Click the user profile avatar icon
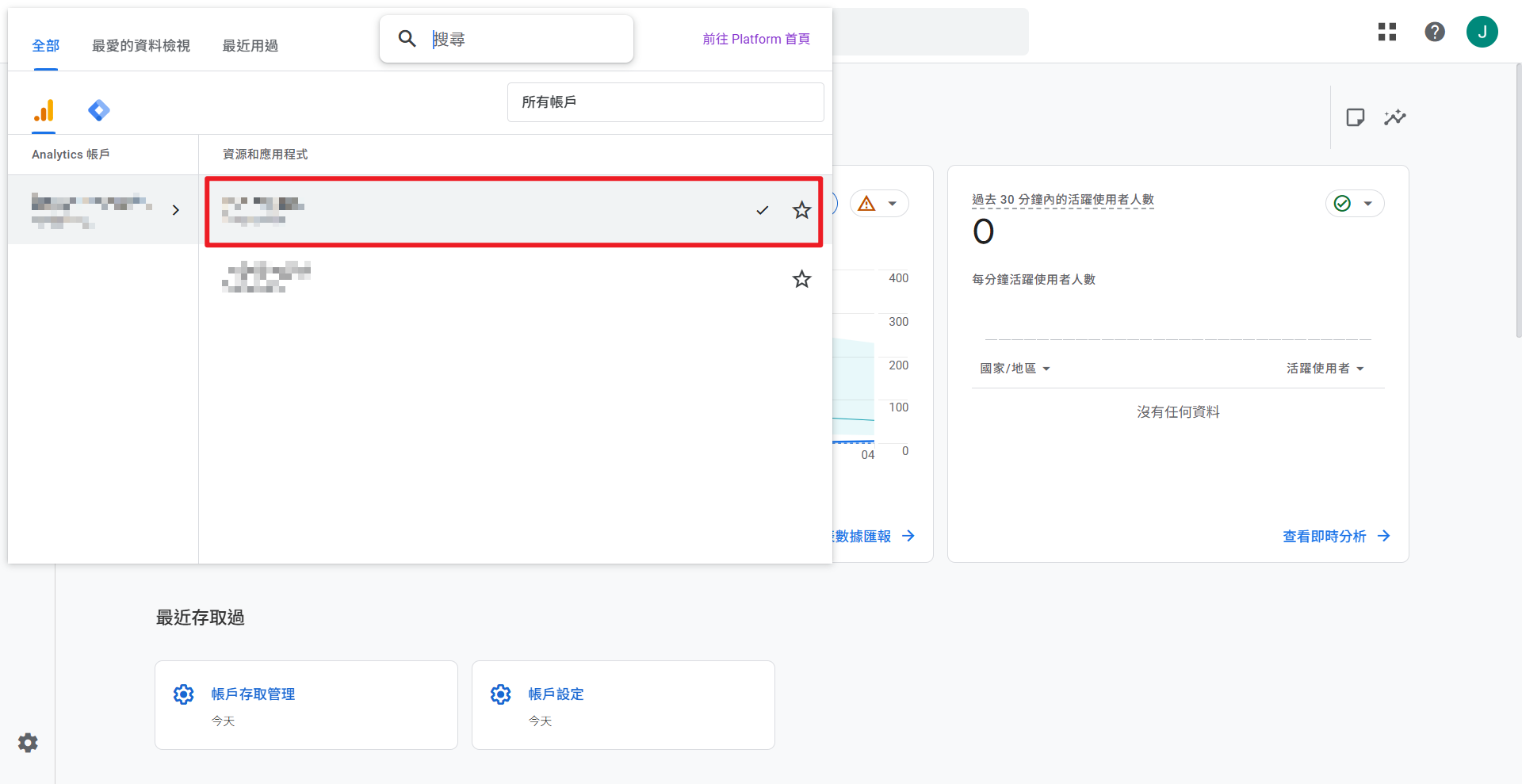Screen dimensions: 1522x784 pyautogui.click(x=1482, y=32)
